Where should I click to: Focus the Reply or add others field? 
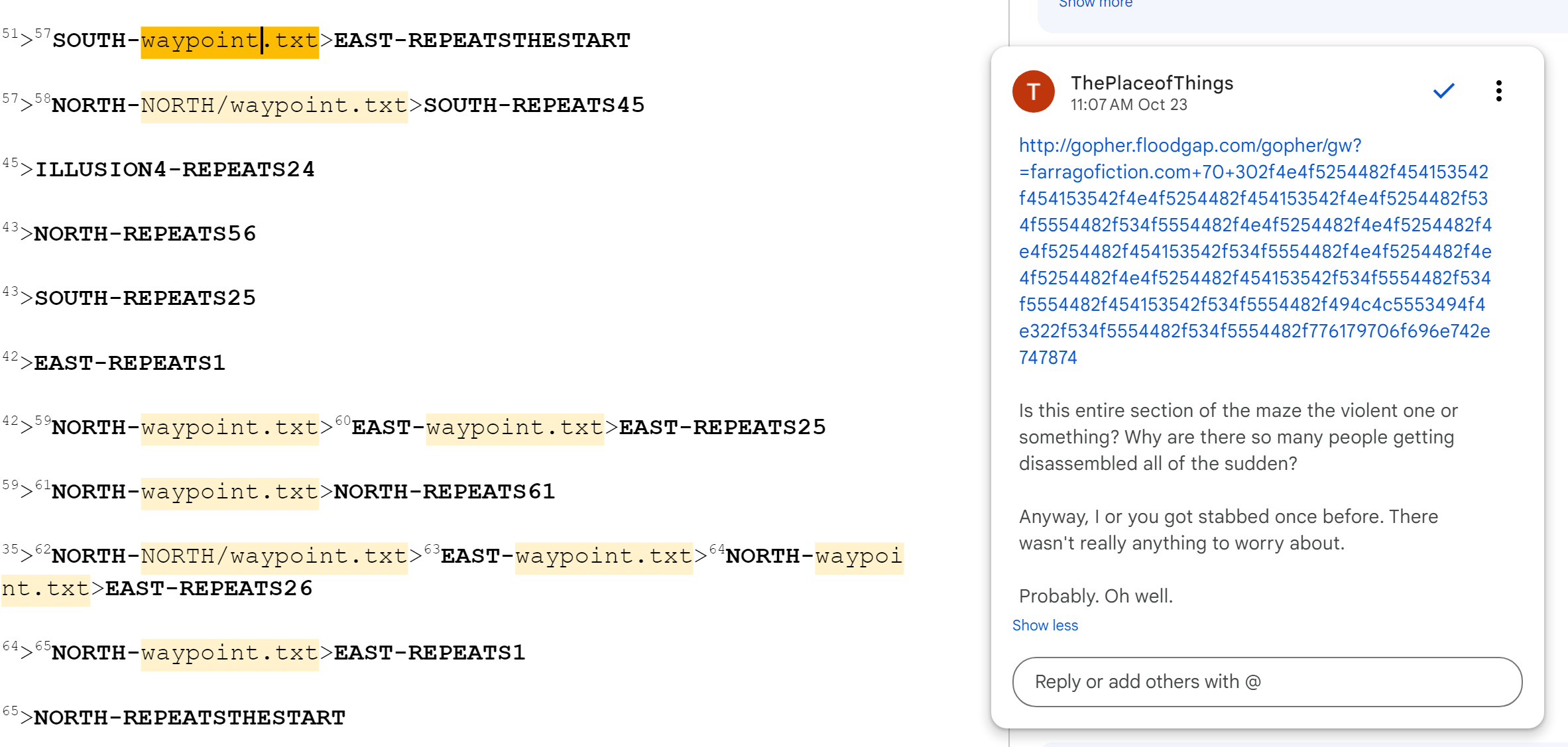coord(1266,681)
